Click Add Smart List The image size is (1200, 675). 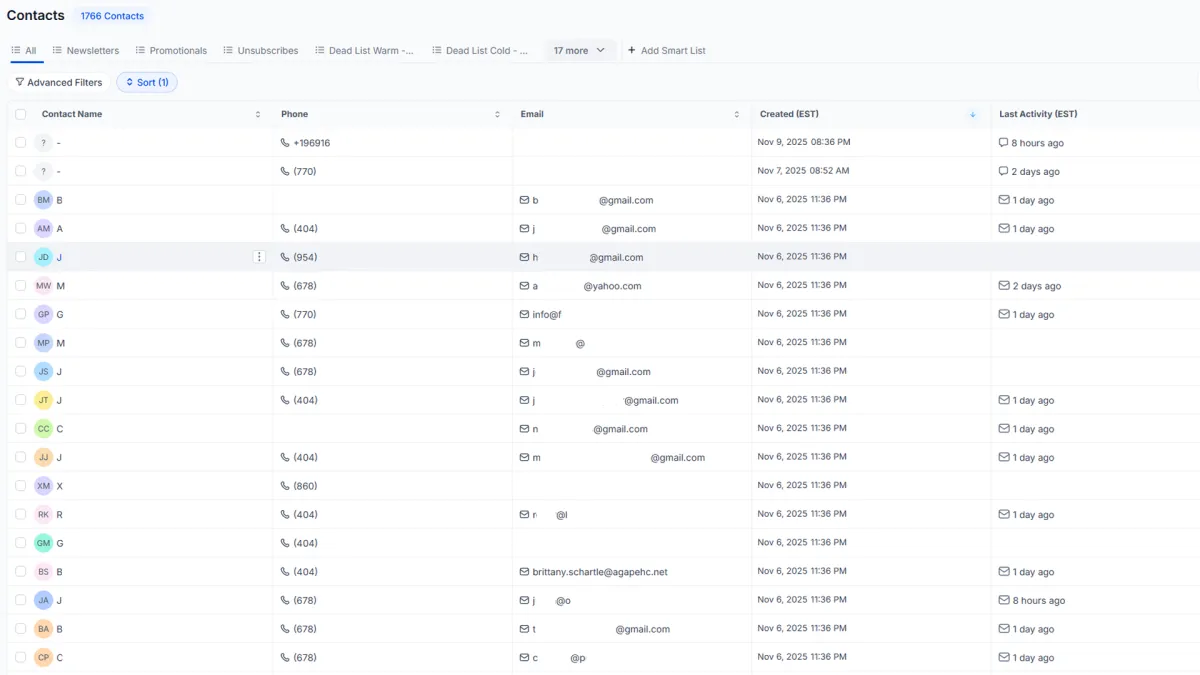coord(666,50)
